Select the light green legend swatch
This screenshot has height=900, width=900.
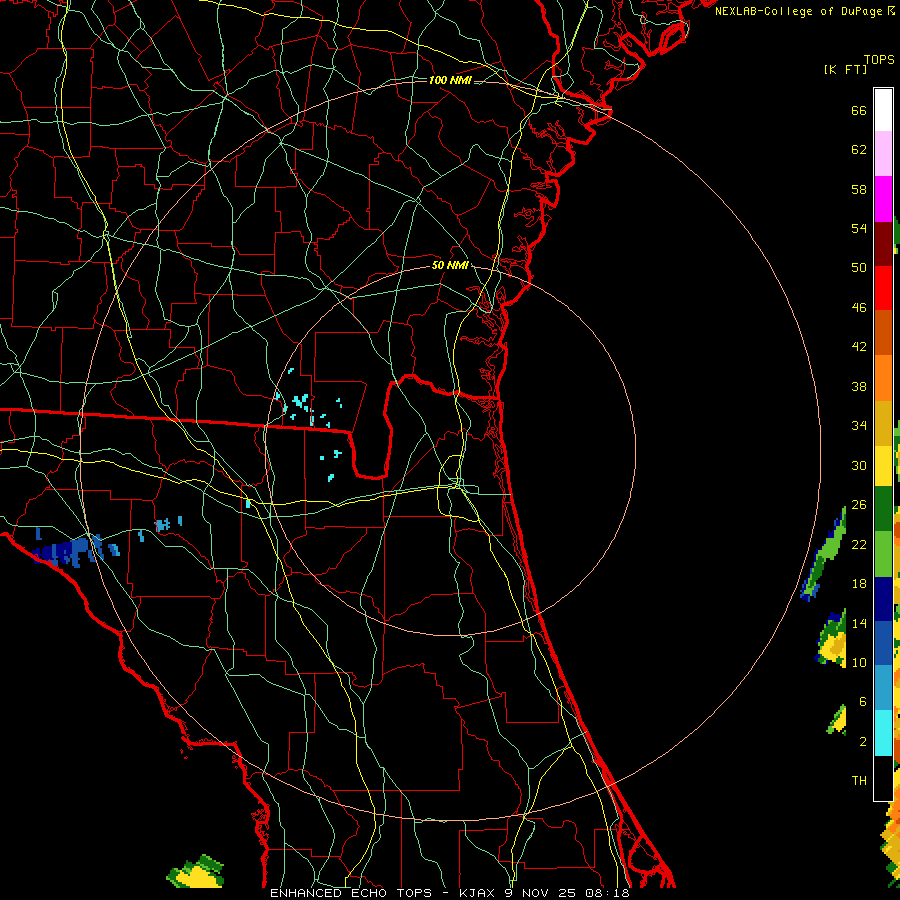(x=883, y=554)
